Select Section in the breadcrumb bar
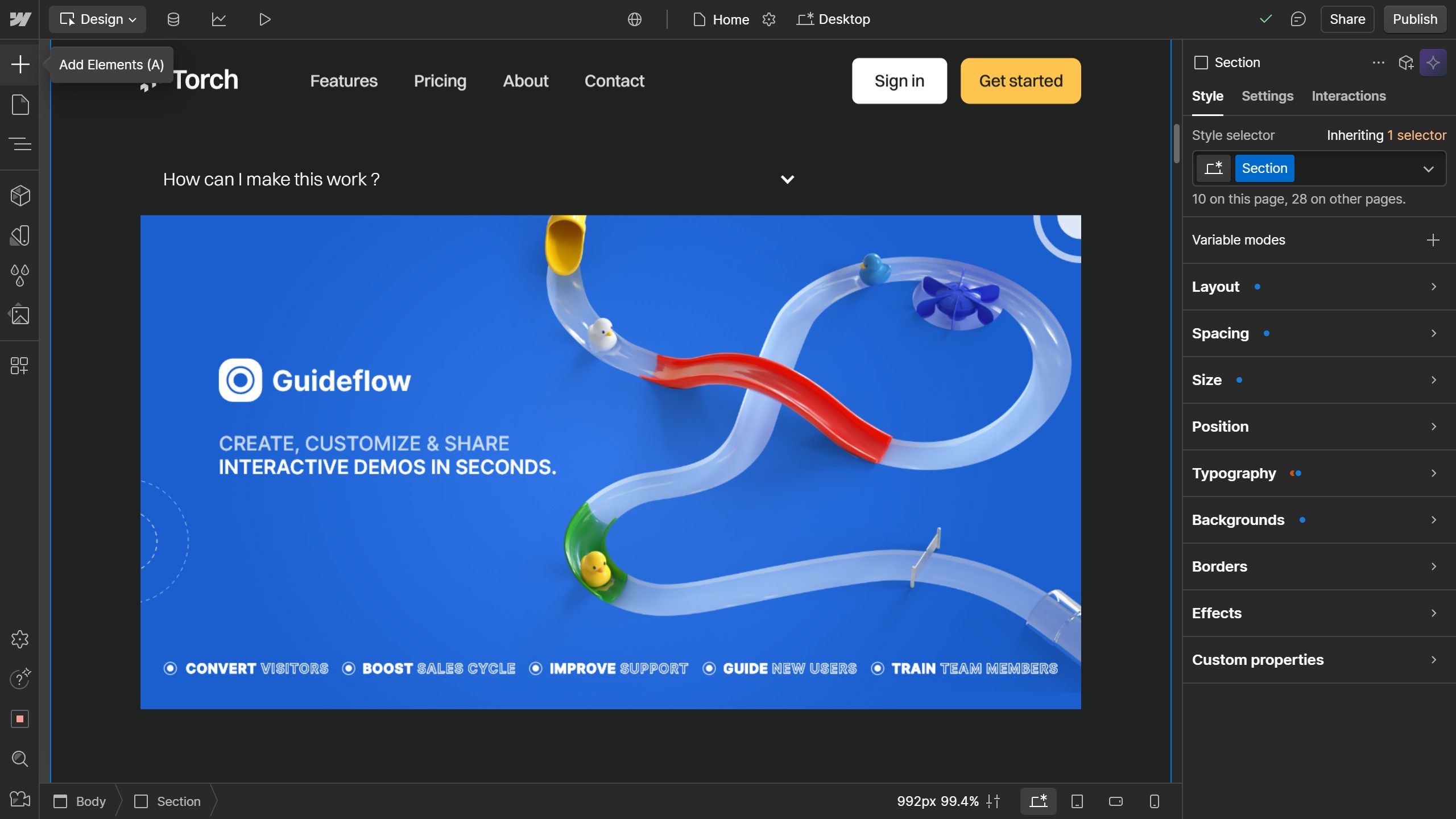Image resolution: width=1456 pixels, height=819 pixels. 168,801
